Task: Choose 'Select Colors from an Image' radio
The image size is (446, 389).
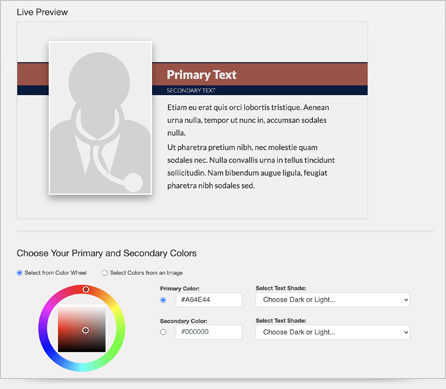Action: (x=105, y=273)
